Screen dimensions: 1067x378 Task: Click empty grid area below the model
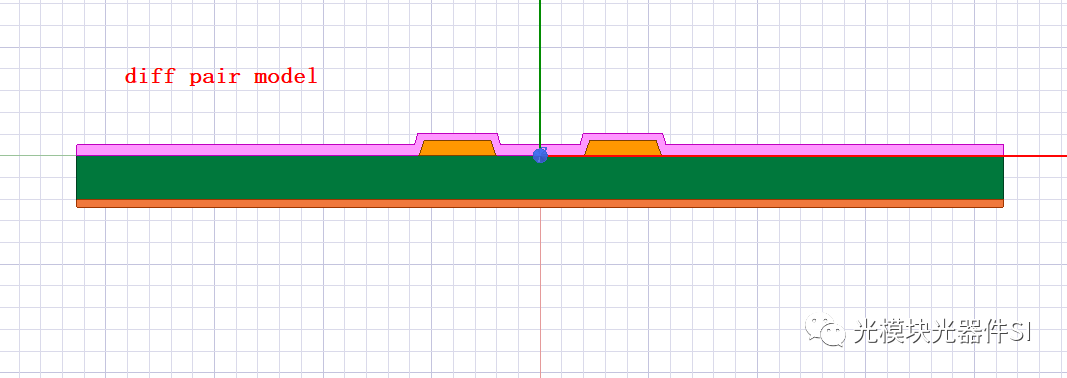[x=340, y=286]
